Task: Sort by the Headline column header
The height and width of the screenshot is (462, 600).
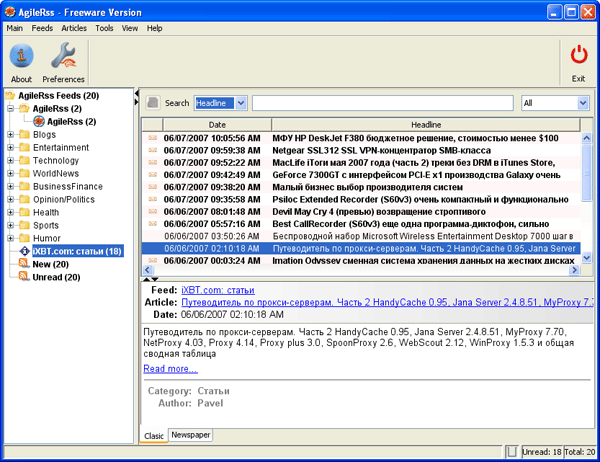Action: [x=426, y=125]
